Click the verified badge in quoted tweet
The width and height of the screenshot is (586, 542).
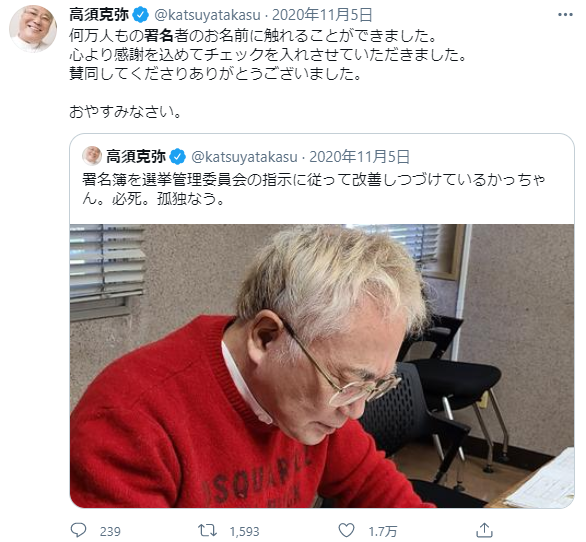[178, 157]
